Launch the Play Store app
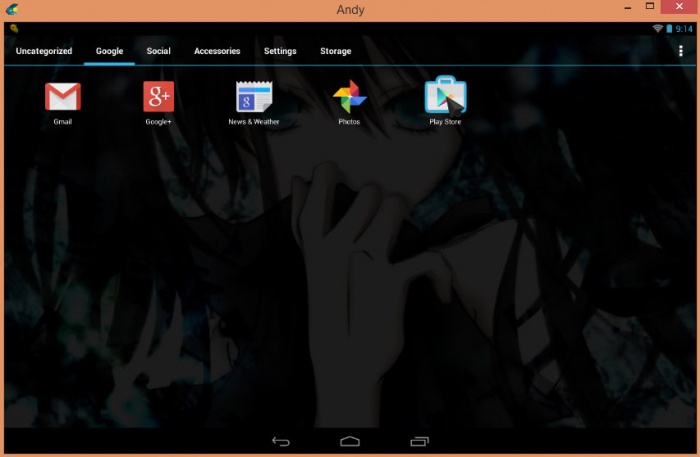The height and width of the screenshot is (457, 700). (445, 95)
